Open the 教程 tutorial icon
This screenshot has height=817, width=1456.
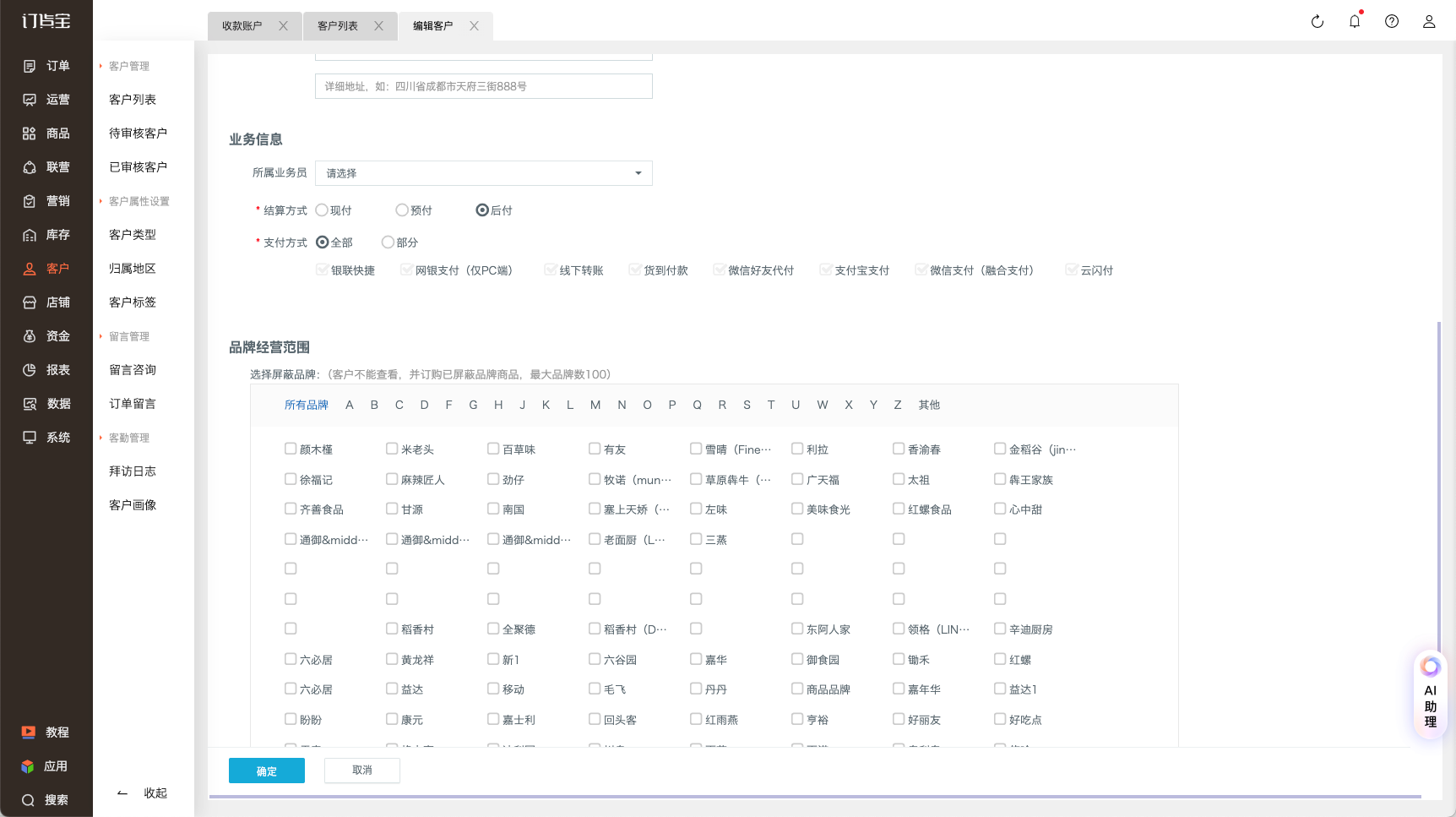coord(29,733)
